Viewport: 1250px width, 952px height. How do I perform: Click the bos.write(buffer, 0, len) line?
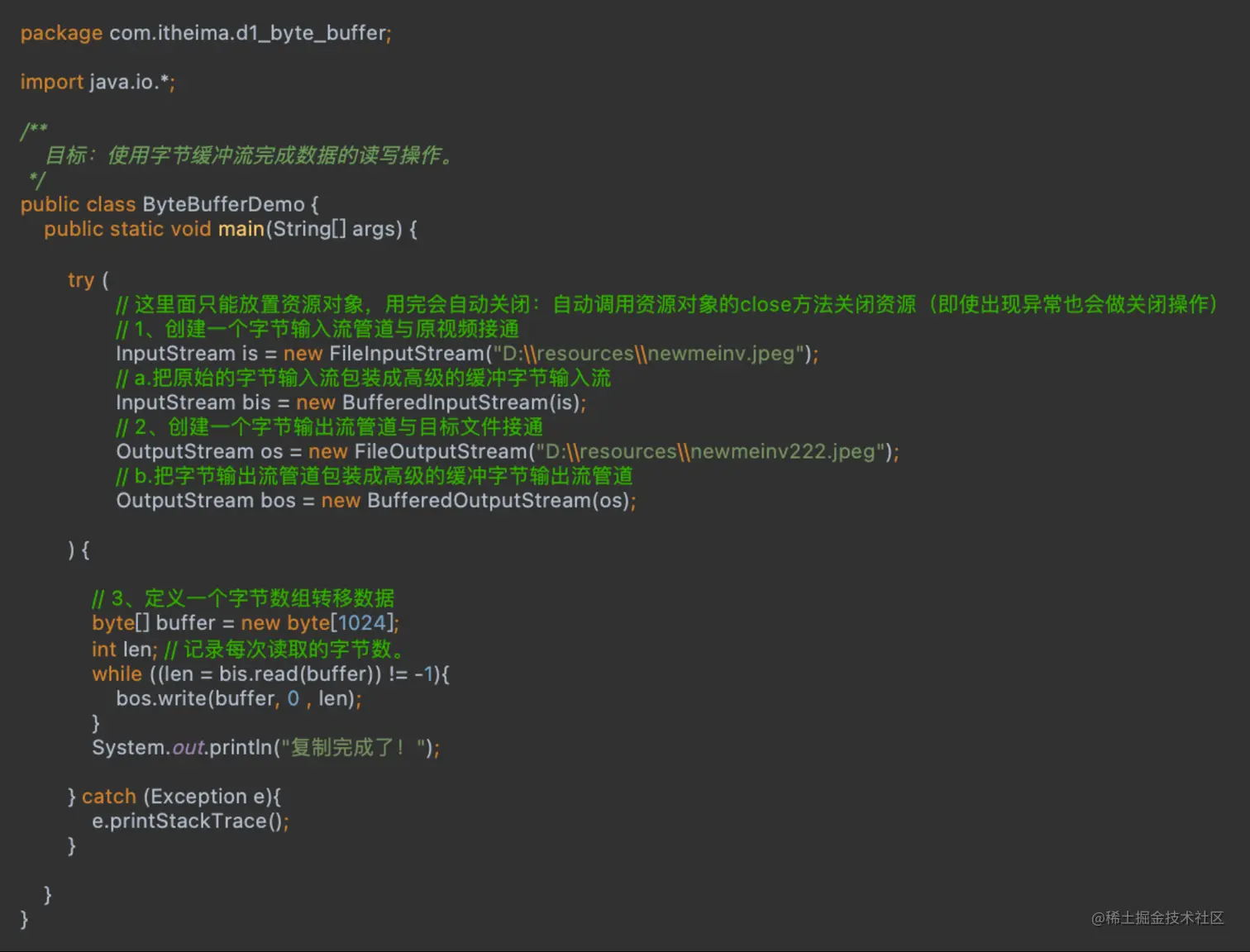tap(239, 698)
